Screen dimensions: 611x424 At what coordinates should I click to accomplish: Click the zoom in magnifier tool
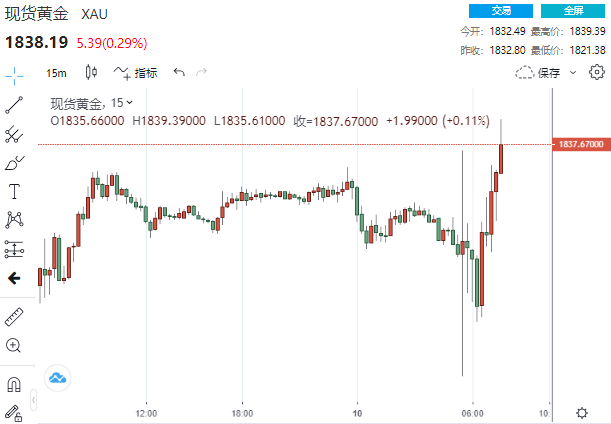(x=14, y=345)
